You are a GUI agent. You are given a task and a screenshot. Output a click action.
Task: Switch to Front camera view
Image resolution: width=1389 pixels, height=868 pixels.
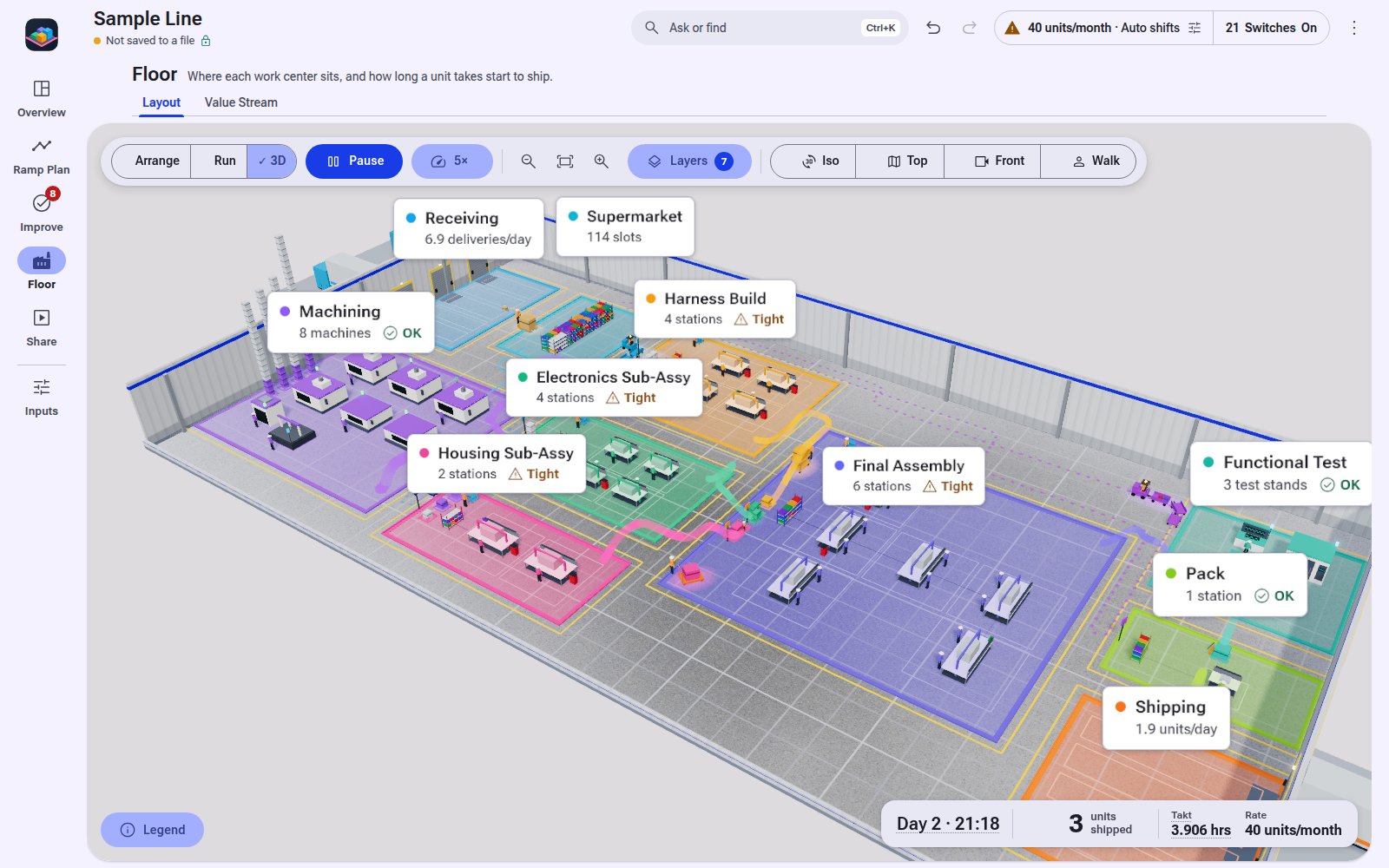pos(992,161)
